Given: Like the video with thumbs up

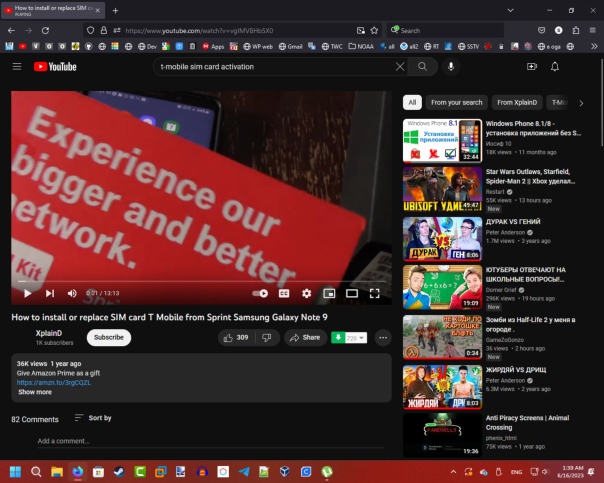Looking at the screenshot, I should [236, 338].
